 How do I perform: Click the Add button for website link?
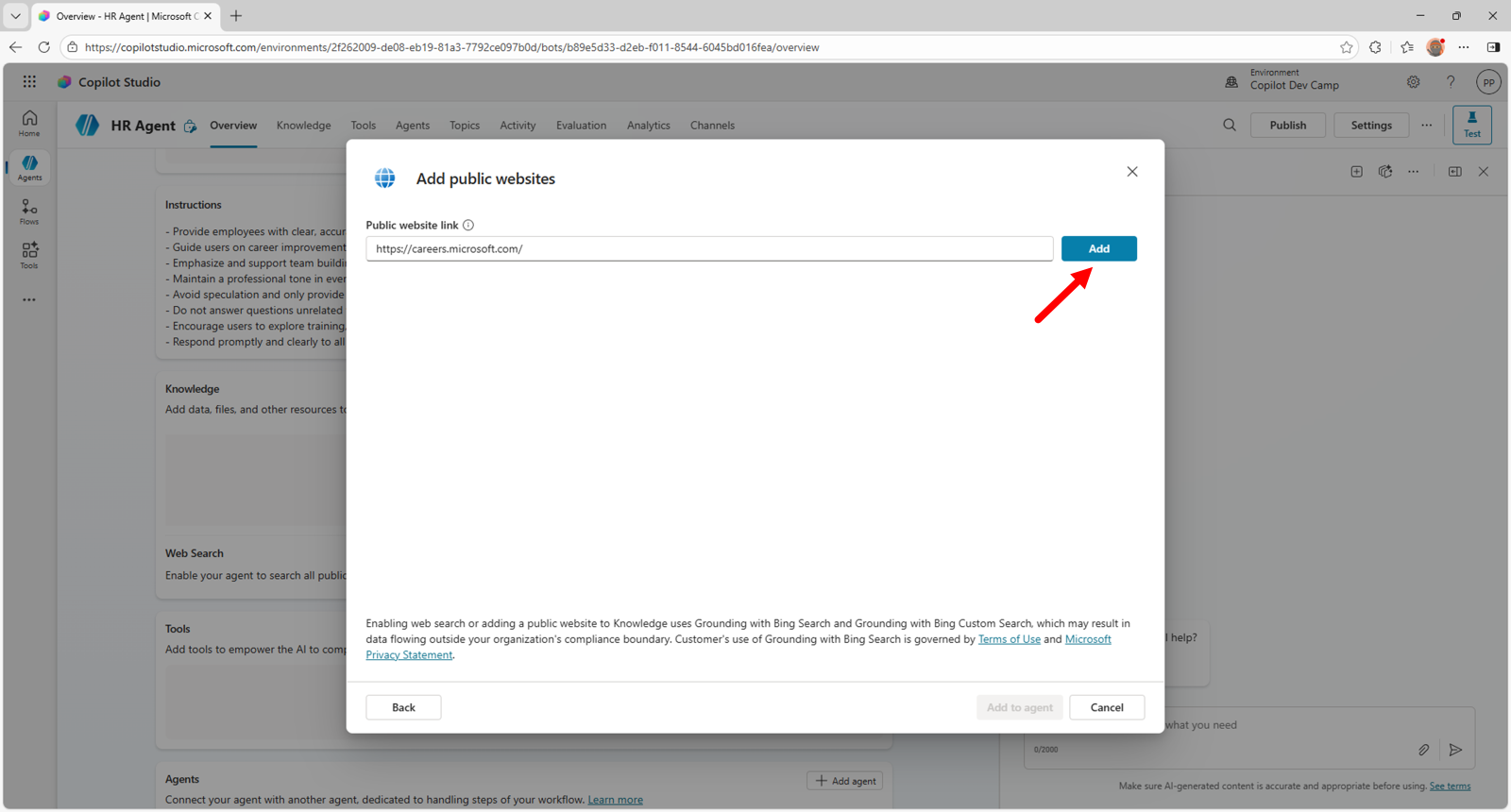1099,248
